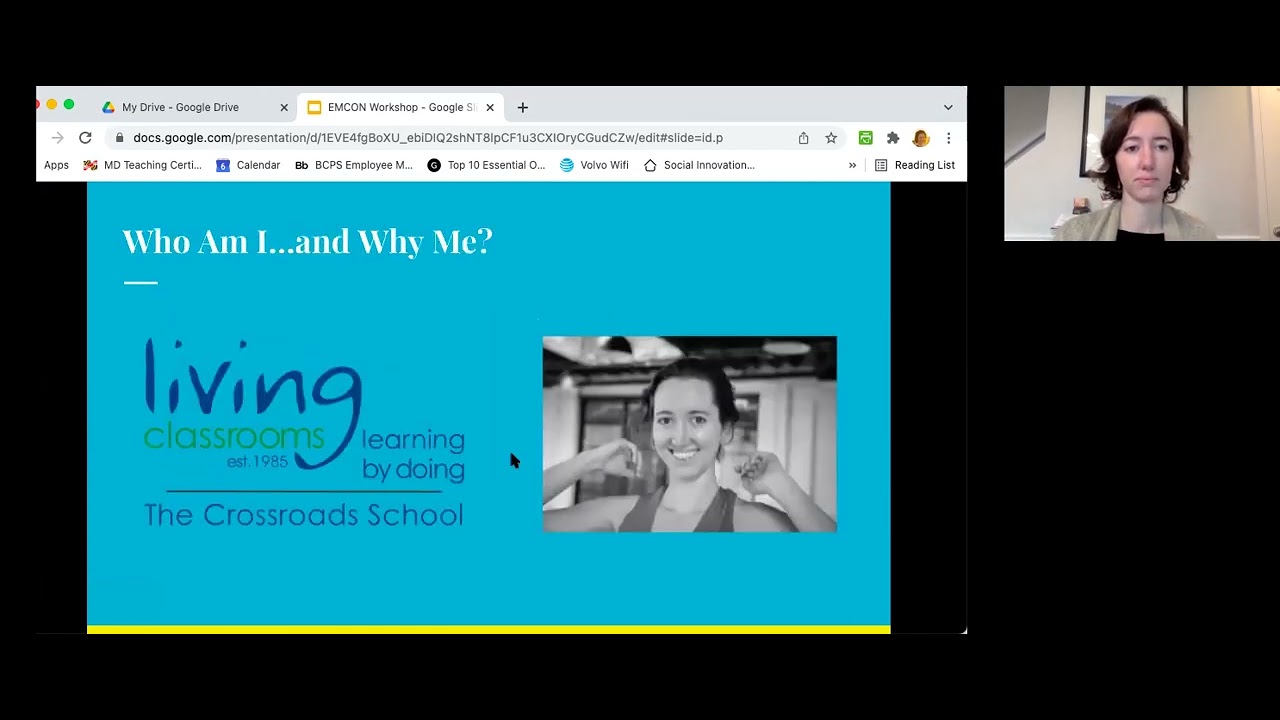Open MD Teaching Certi... bookmark
The width and height of the screenshot is (1280, 720).
[142, 165]
